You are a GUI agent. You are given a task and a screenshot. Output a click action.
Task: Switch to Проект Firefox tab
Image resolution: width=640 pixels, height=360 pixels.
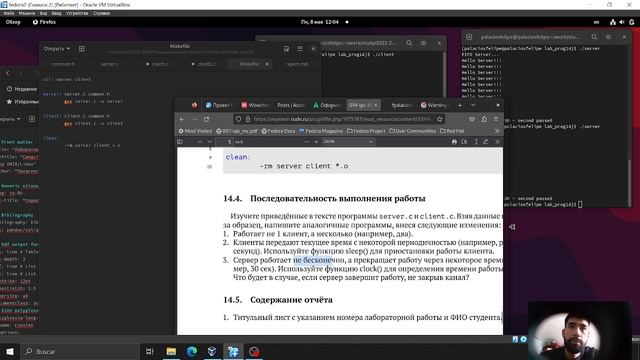pyautogui.click(x=219, y=105)
